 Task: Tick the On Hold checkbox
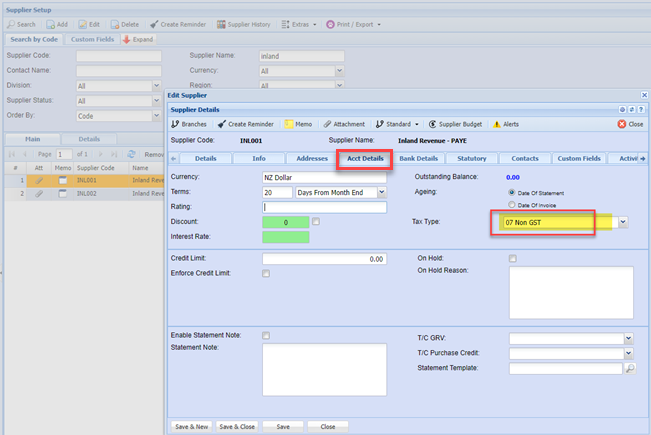[x=512, y=258]
